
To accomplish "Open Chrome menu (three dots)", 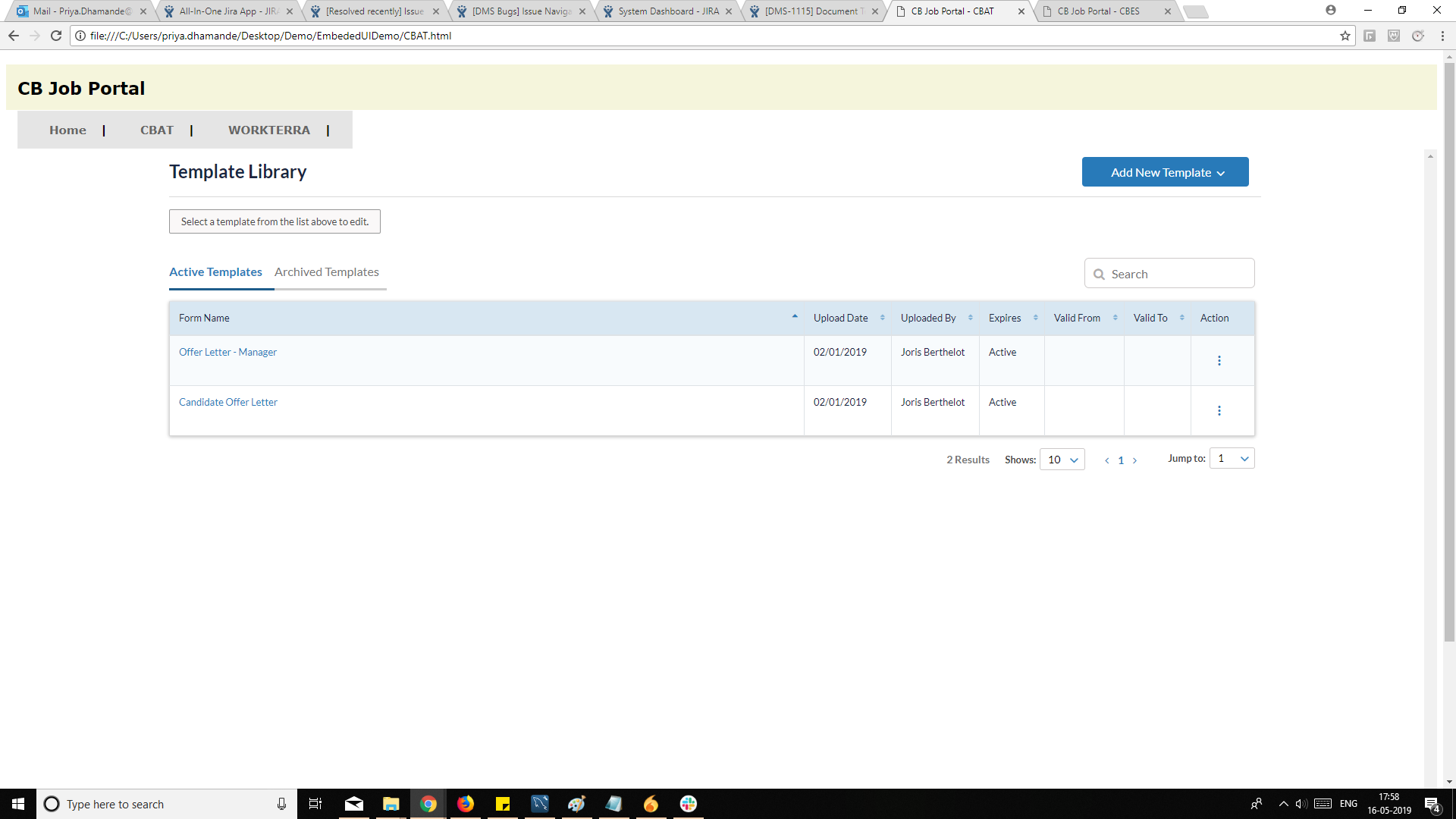I will coord(1442,36).
